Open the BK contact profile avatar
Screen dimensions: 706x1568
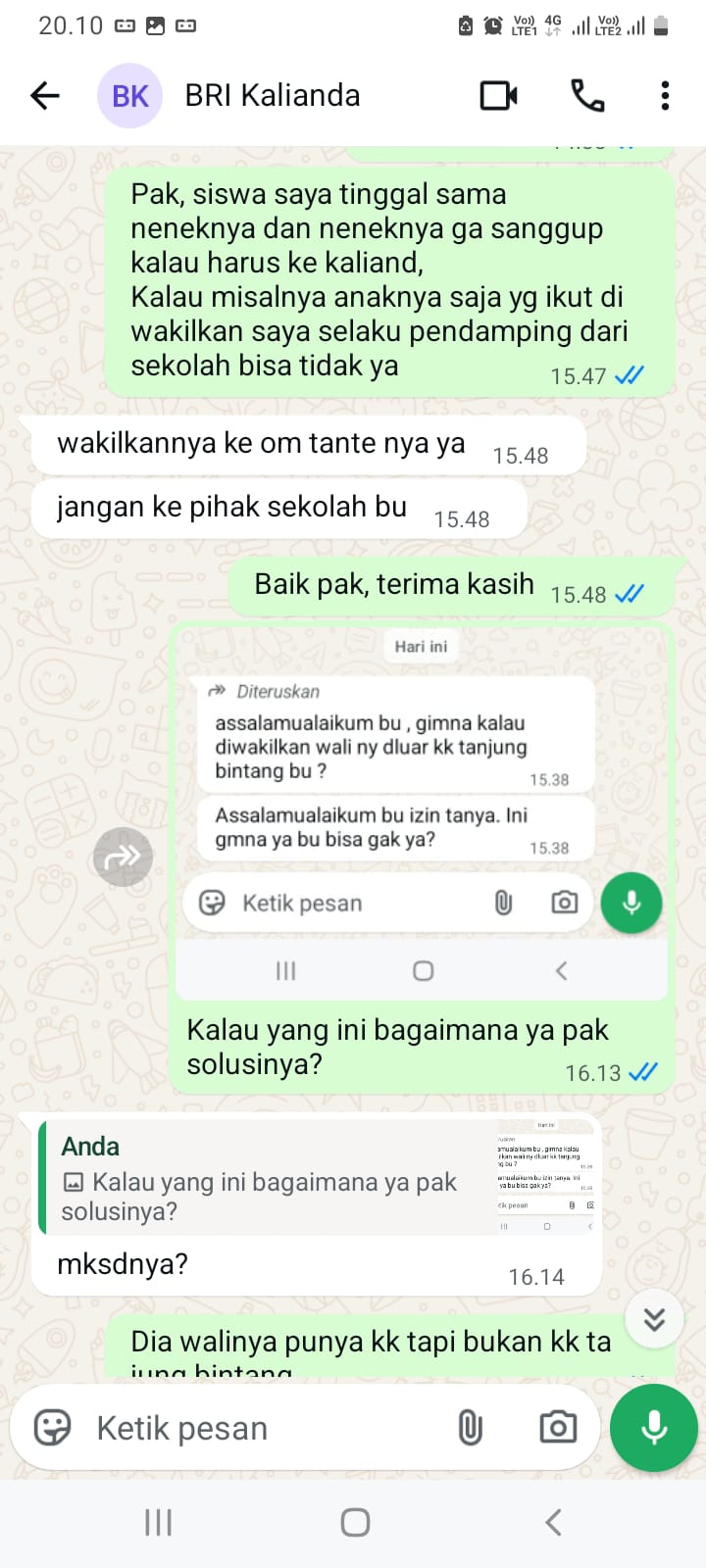[x=129, y=96]
